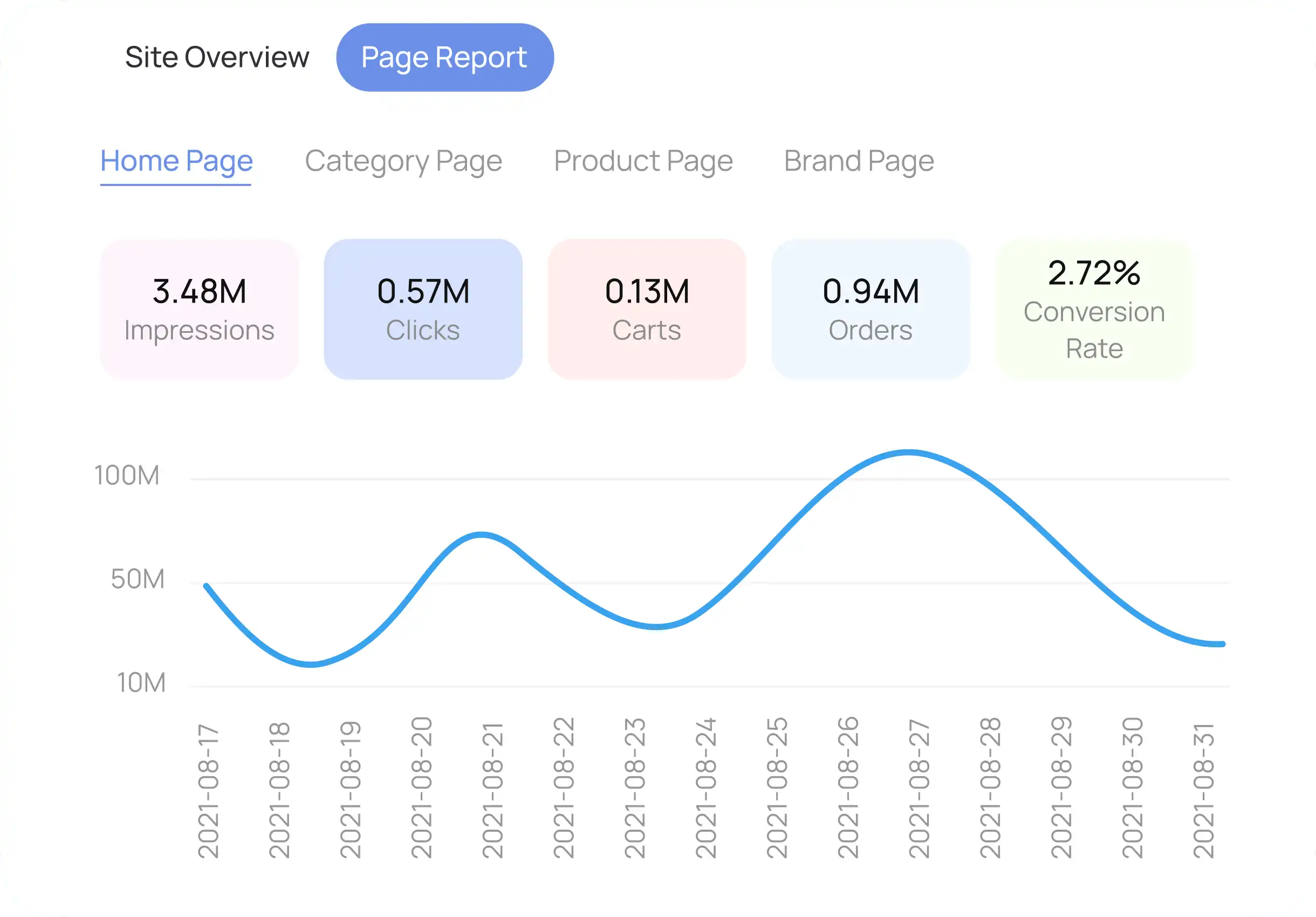Click the 2021-08-21 date axis label
Viewport: 1316px width, 917px height.
(x=492, y=791)
